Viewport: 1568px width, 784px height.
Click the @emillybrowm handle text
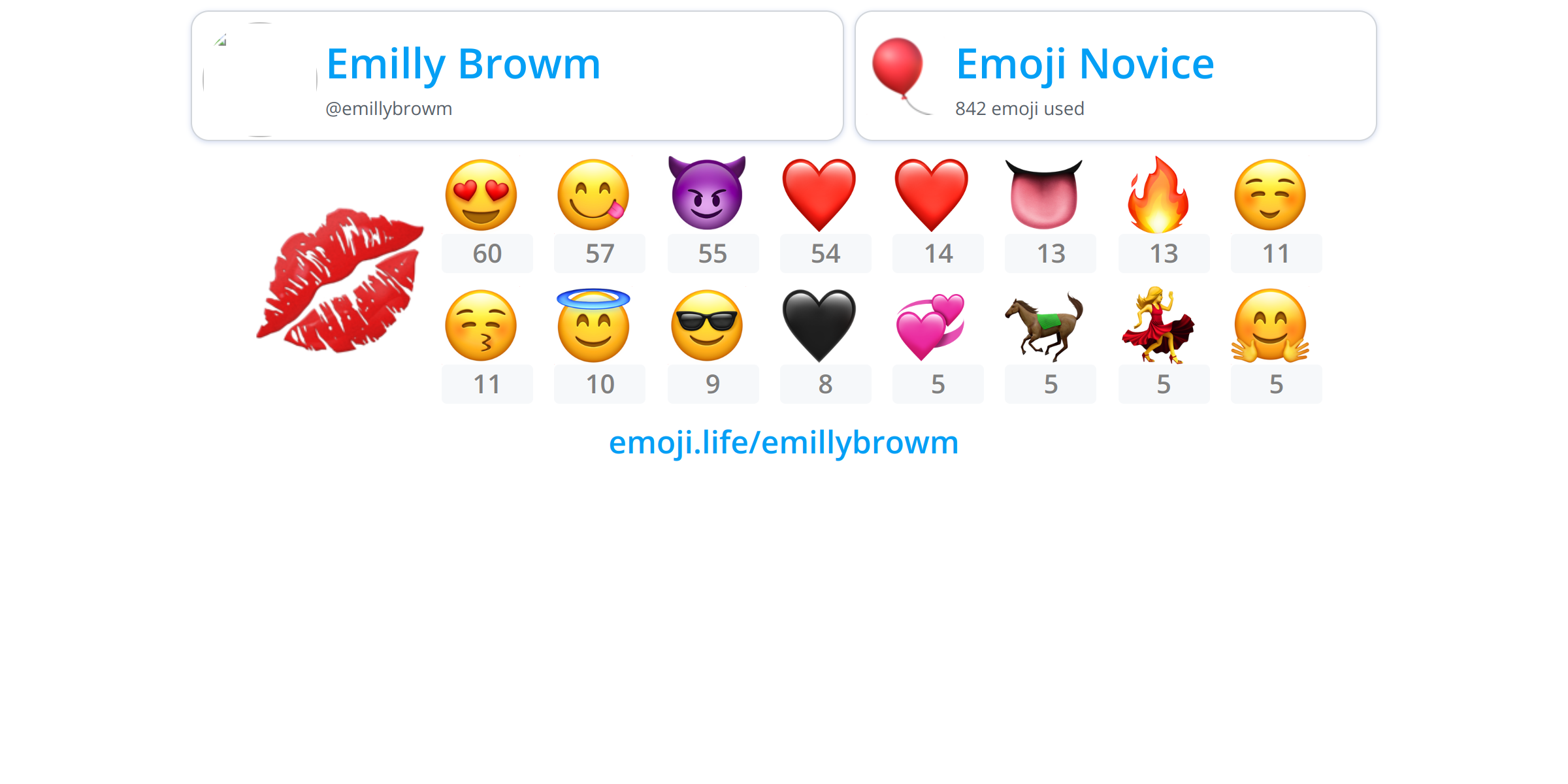pyautogui.click(x=389, y=108)
